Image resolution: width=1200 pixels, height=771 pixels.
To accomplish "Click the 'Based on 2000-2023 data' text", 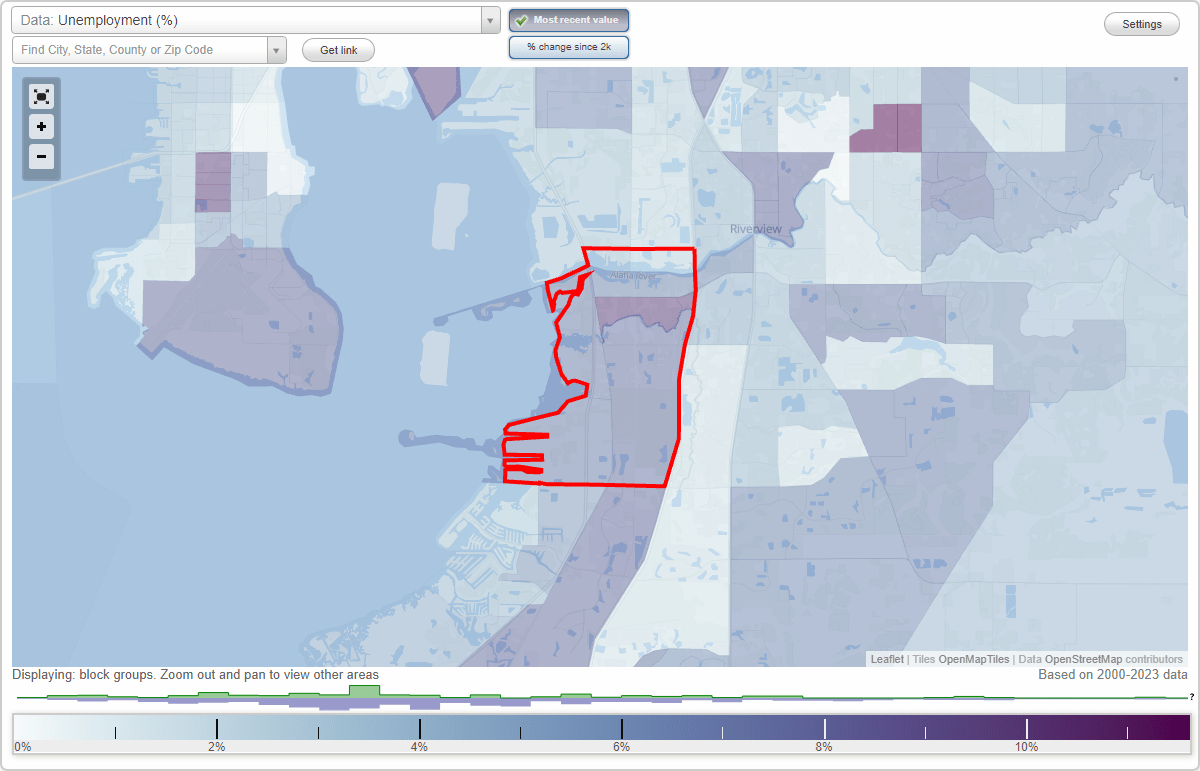I will (x=1113, y=675).
